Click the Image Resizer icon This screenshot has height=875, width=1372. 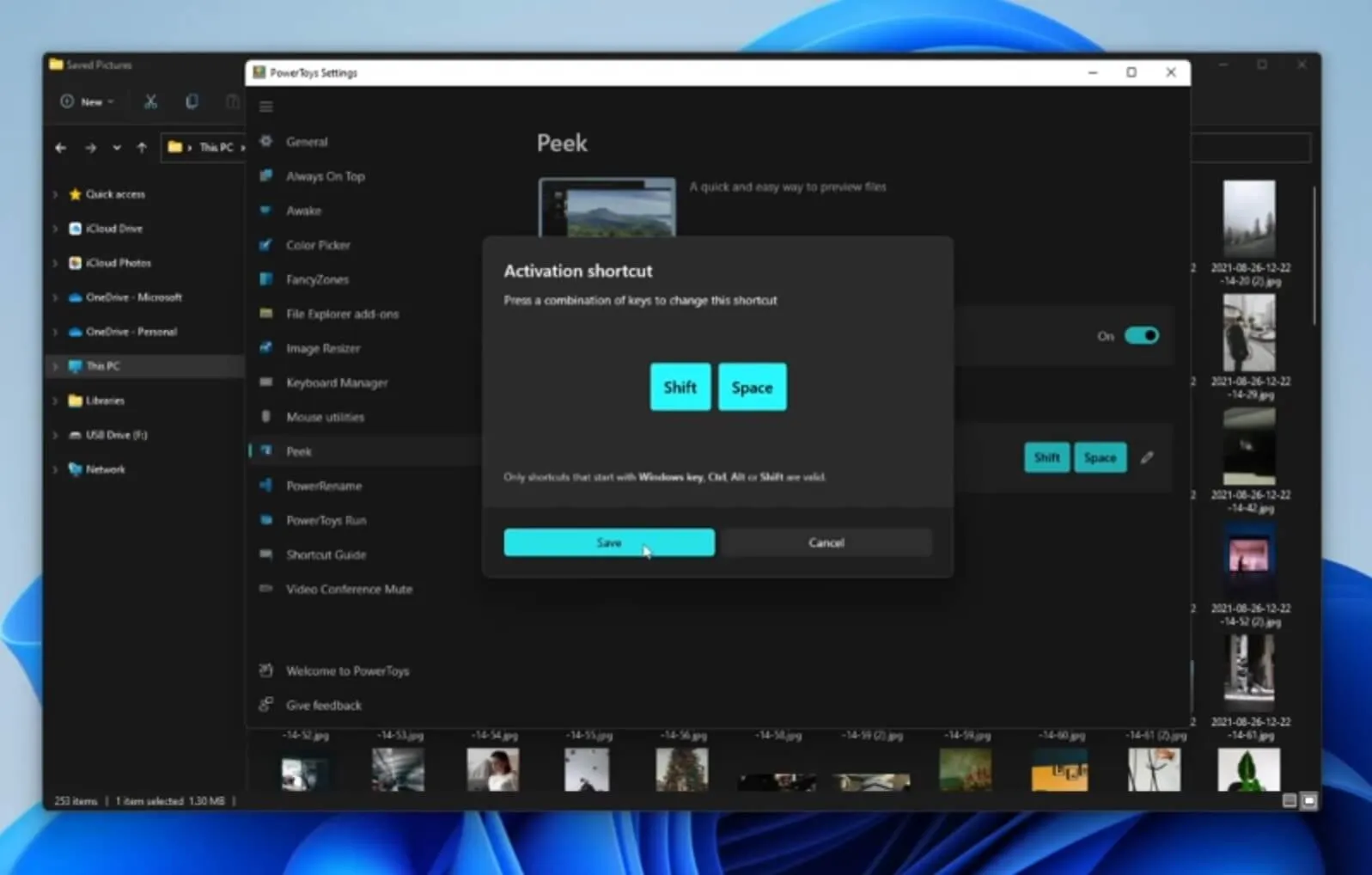click(x=266, y=347)
